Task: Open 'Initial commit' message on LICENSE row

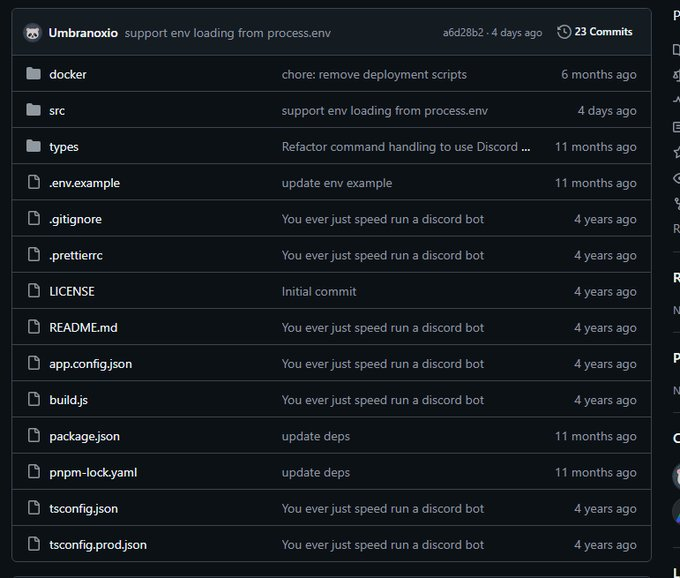Action: pos(319,291)
